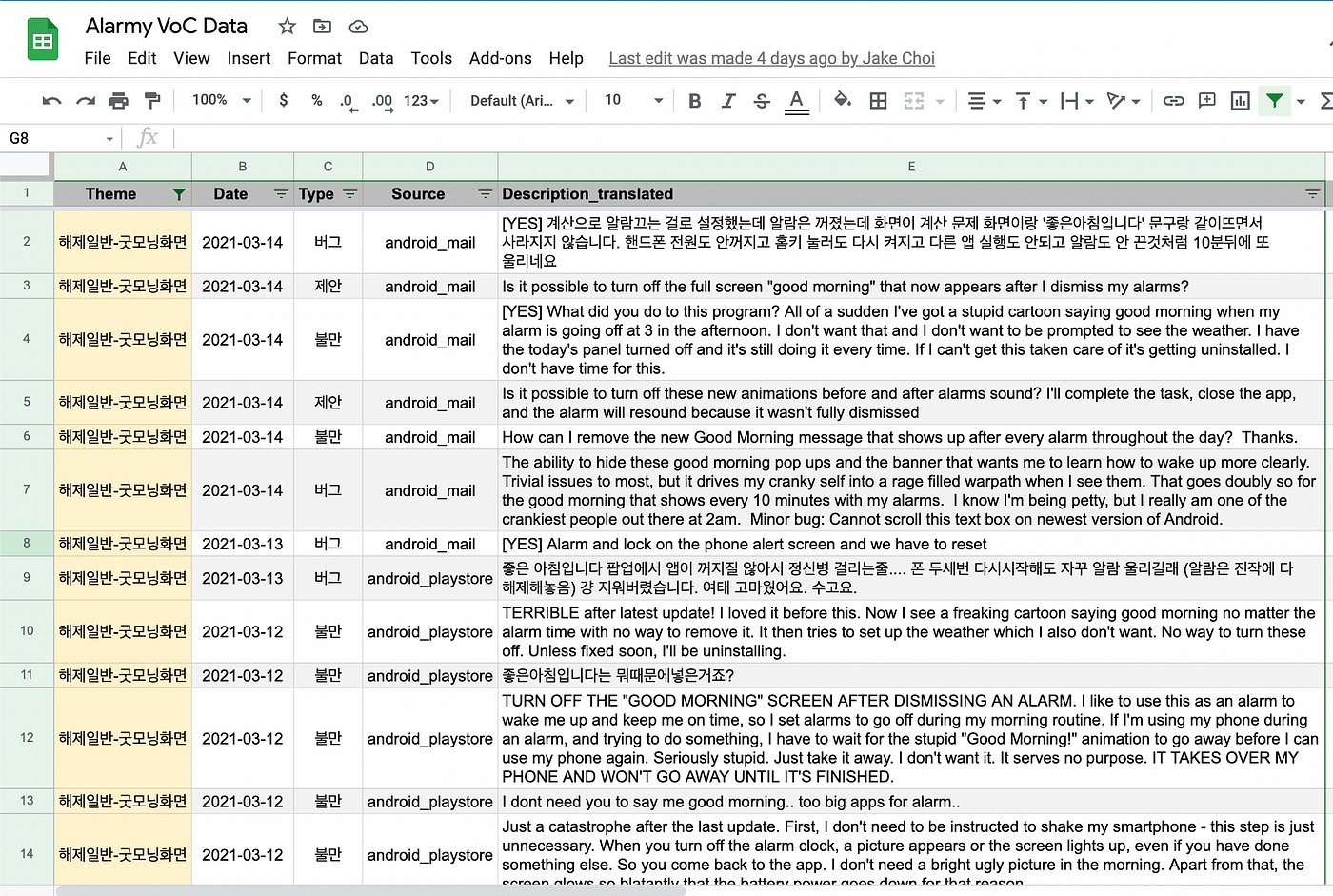The width and height of the screenshot is (1333, 896).
Task: Click cell starting 'I dont need you to say'
Action: [911, 802]
